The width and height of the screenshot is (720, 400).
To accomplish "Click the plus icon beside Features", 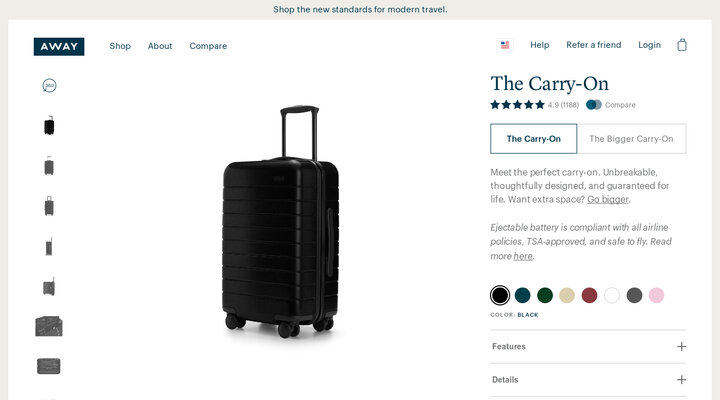I will click(681, 347).
